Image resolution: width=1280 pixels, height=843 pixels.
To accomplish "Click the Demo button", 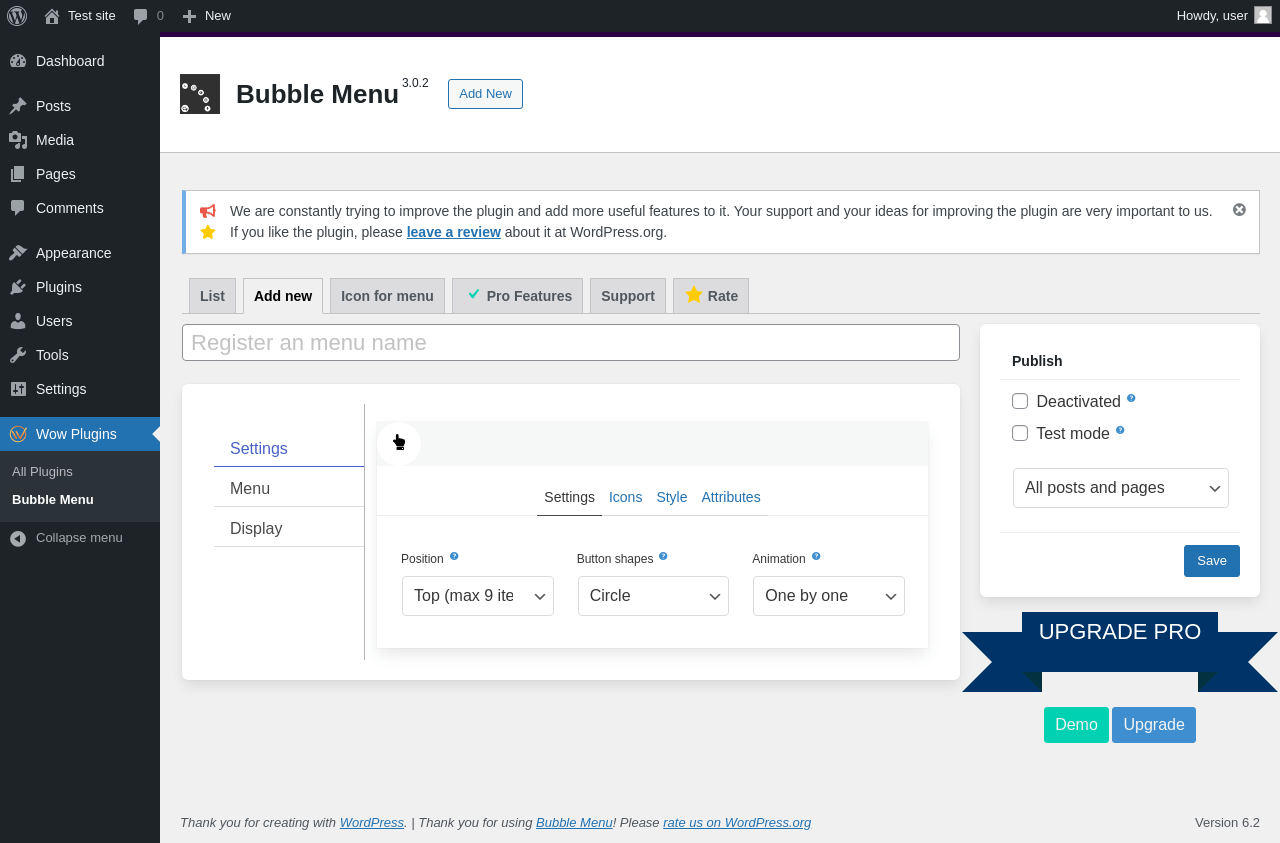I will 1076,725.
